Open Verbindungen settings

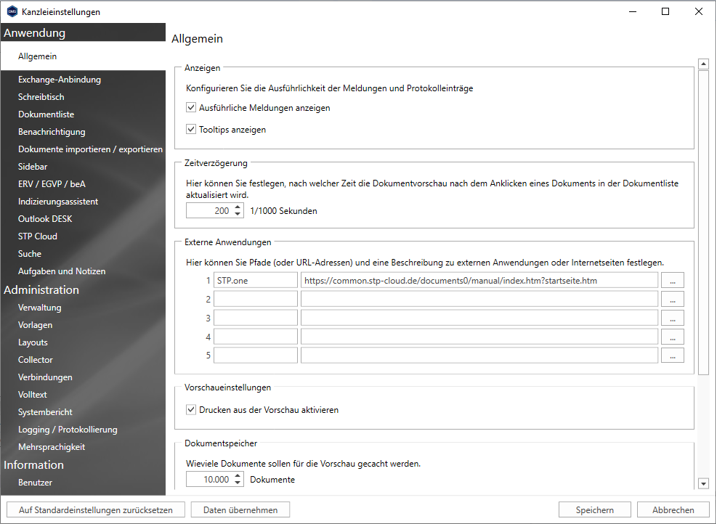click(x=45, y=377)
